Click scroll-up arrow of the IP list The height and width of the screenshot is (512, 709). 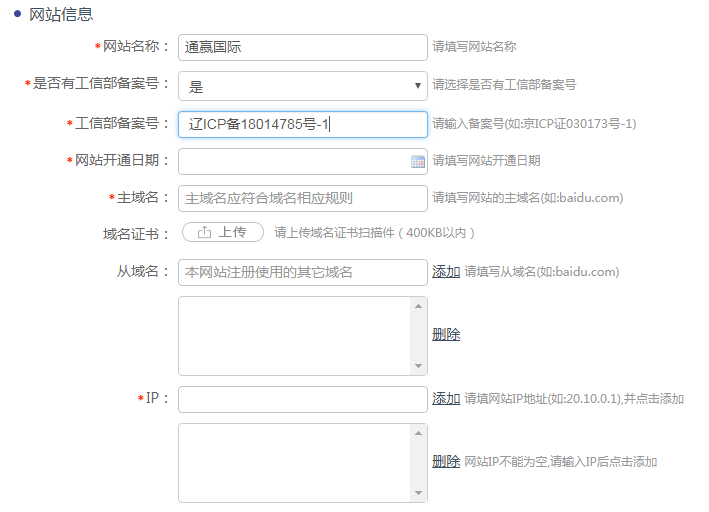click(420, 431)
